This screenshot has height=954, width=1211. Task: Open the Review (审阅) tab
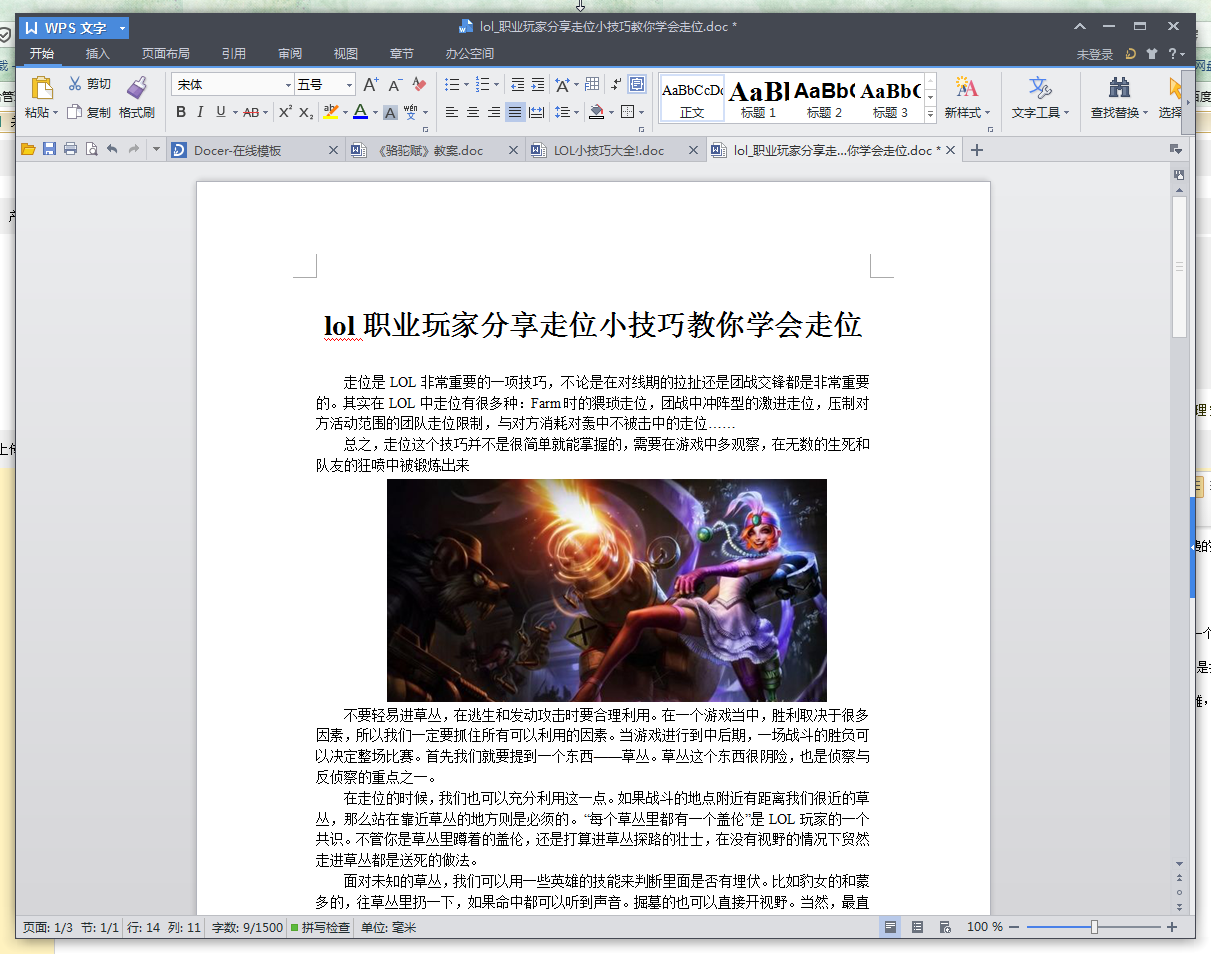tap(290, 54)
